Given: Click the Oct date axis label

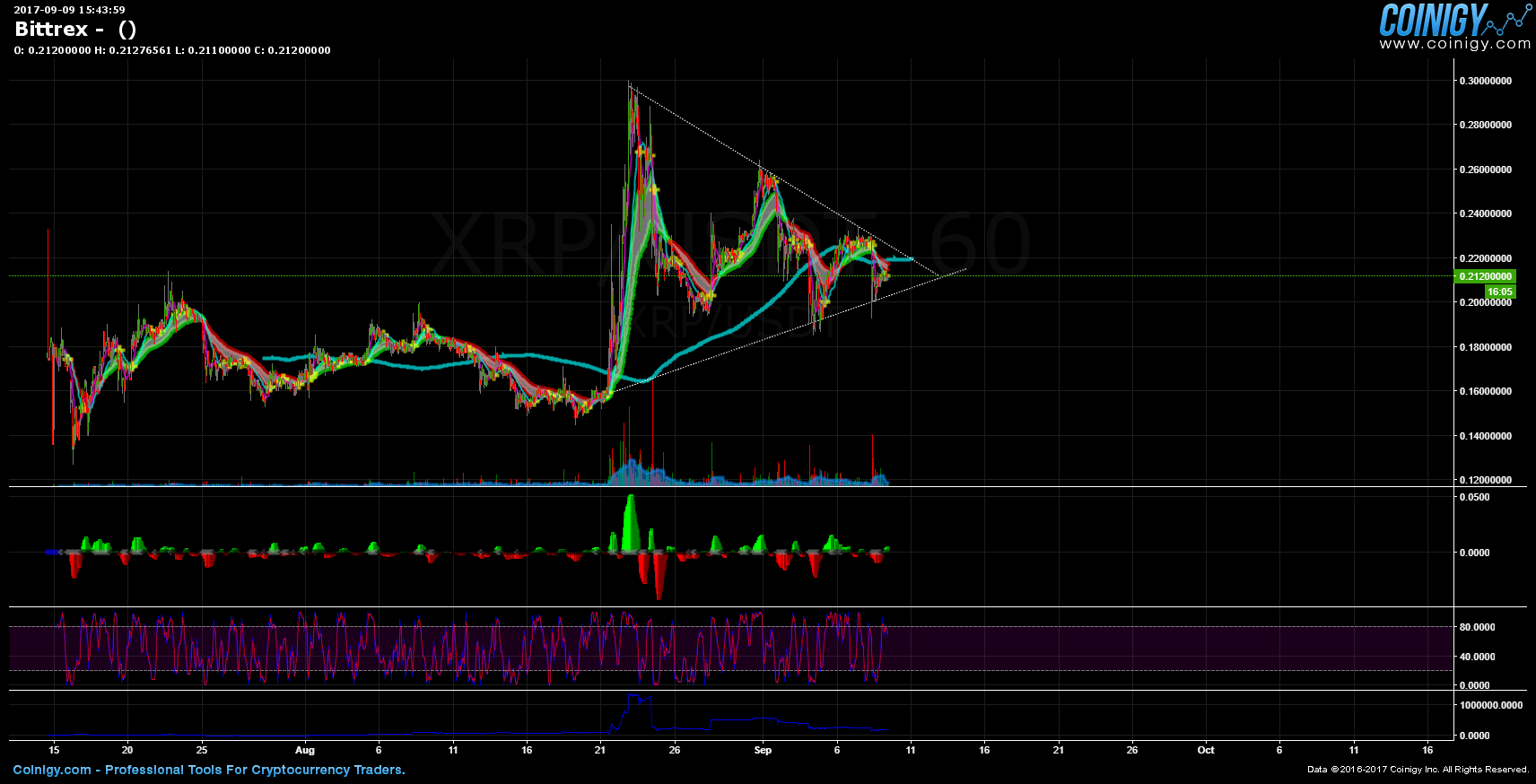Looking at the screenshot, I should (1206, 750).
